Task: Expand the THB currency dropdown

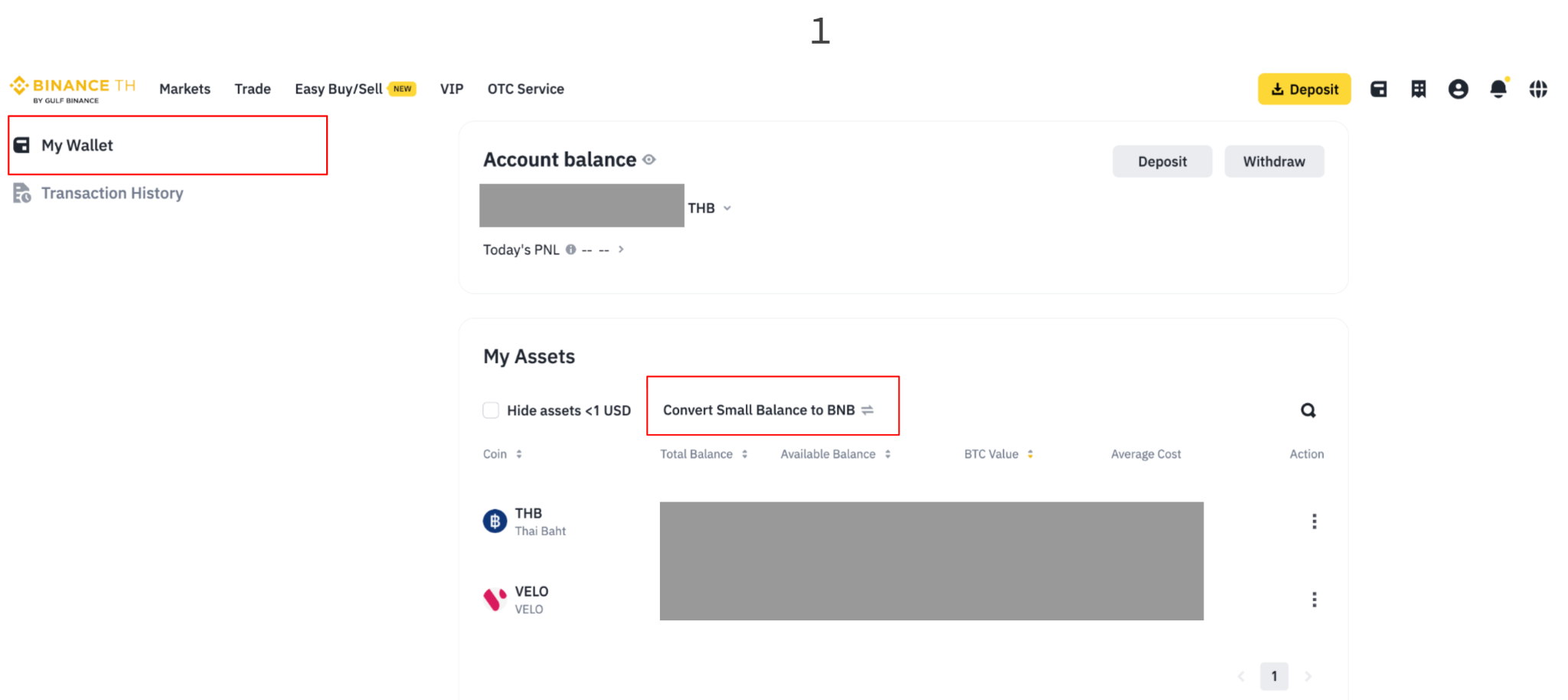Action: click(x=710, y=208)
